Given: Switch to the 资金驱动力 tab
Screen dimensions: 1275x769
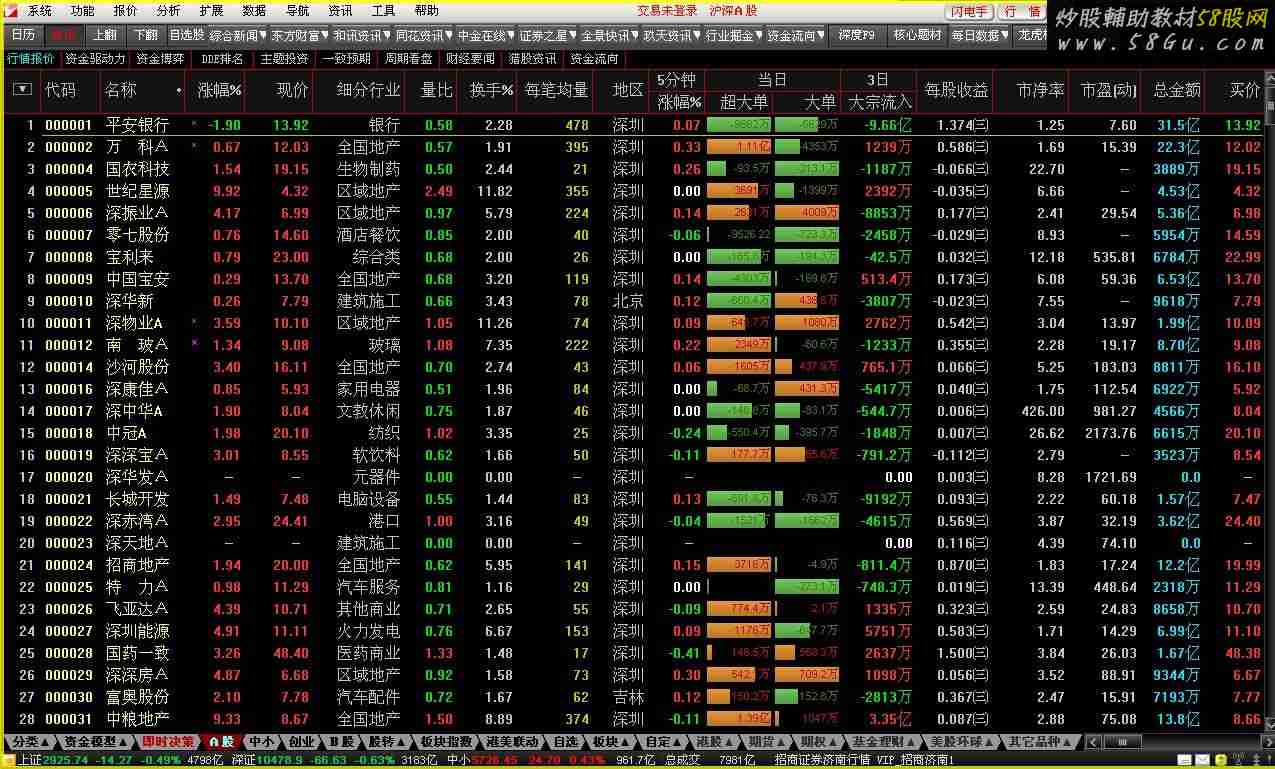Looking at the screenshot, I should (x=96, y=59).
